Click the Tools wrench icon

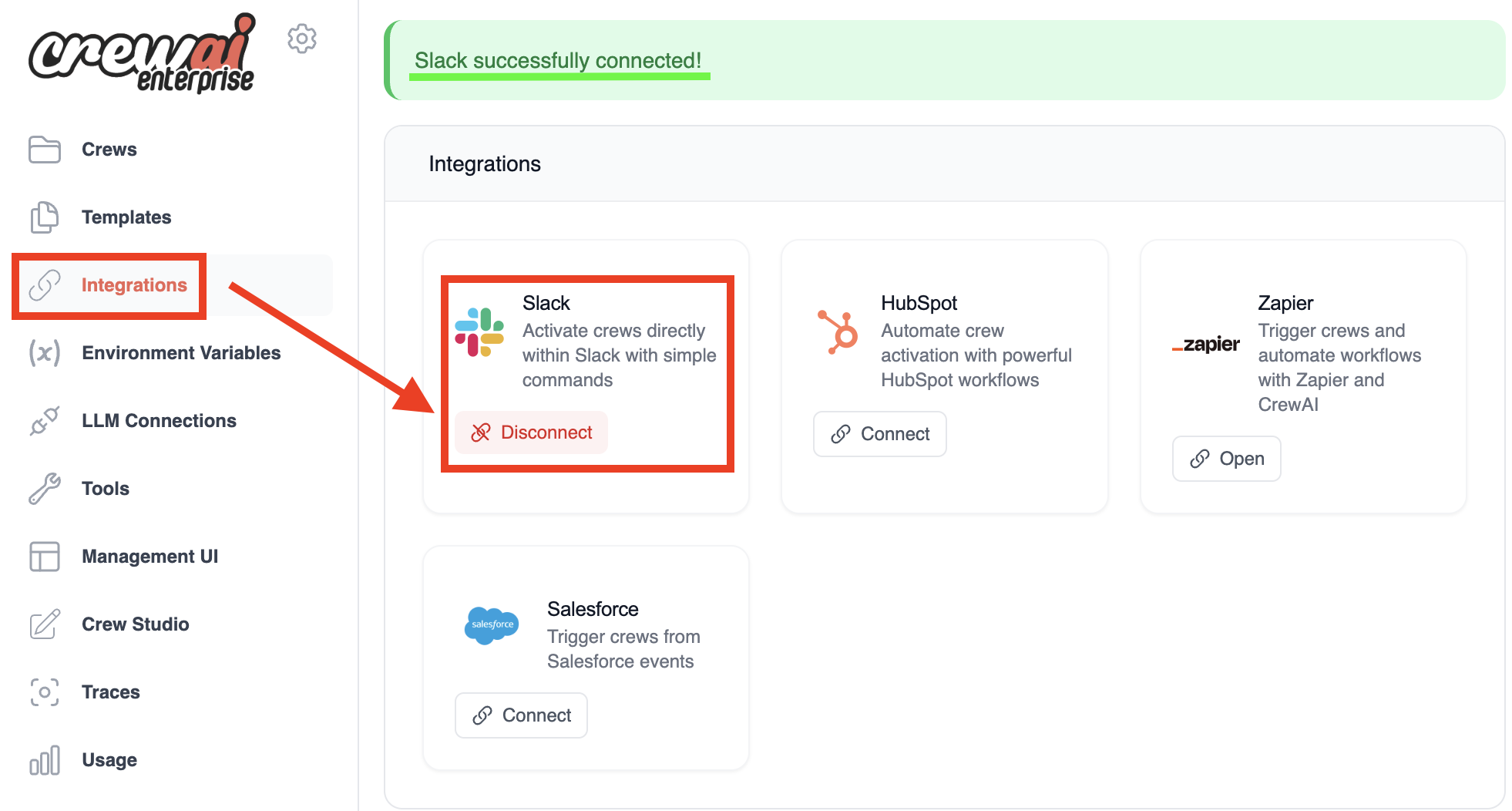point(44,488)
